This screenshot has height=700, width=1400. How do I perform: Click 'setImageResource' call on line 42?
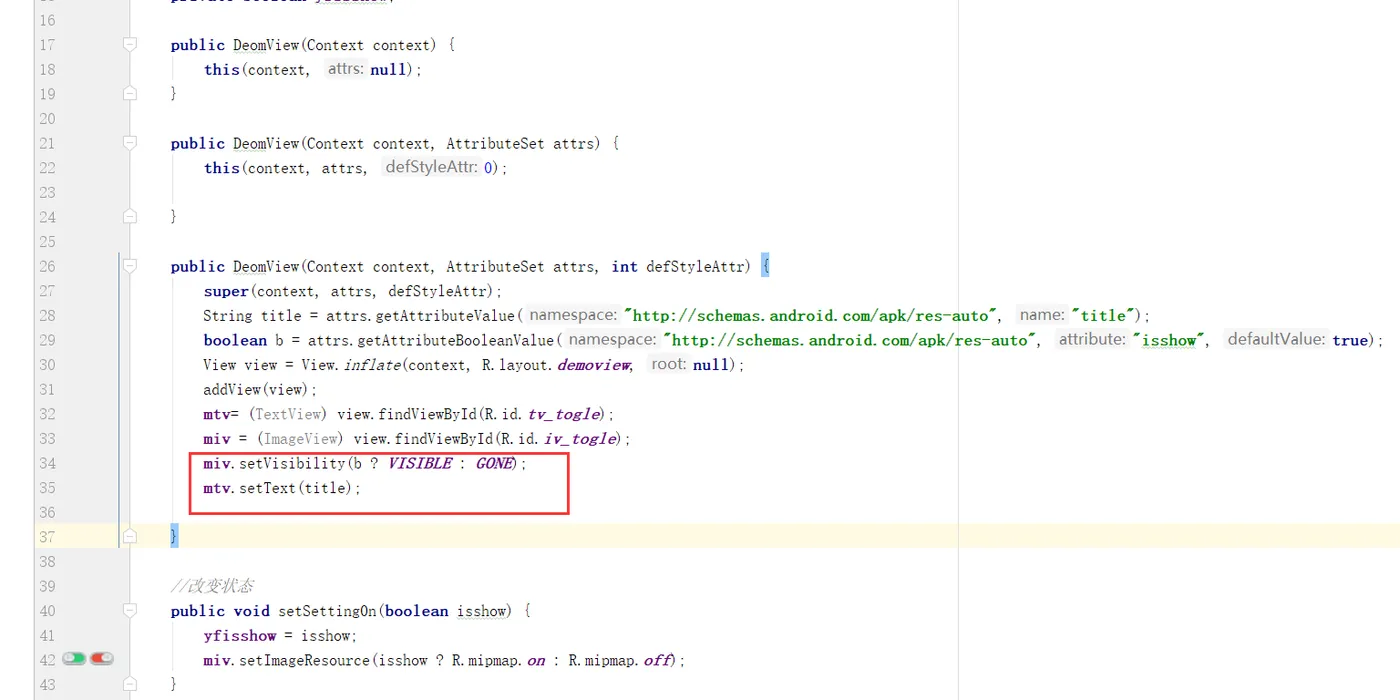pos(305,660)
